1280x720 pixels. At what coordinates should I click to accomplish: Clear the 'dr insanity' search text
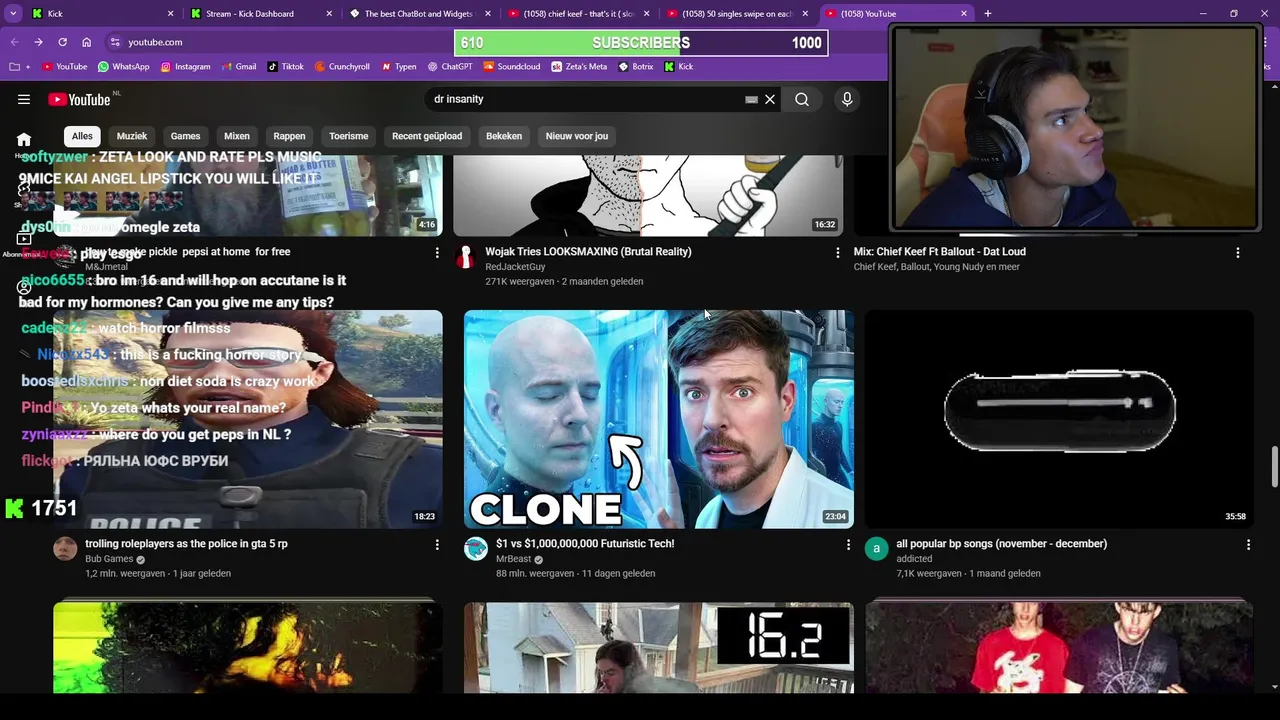click(x=770, y=99)
